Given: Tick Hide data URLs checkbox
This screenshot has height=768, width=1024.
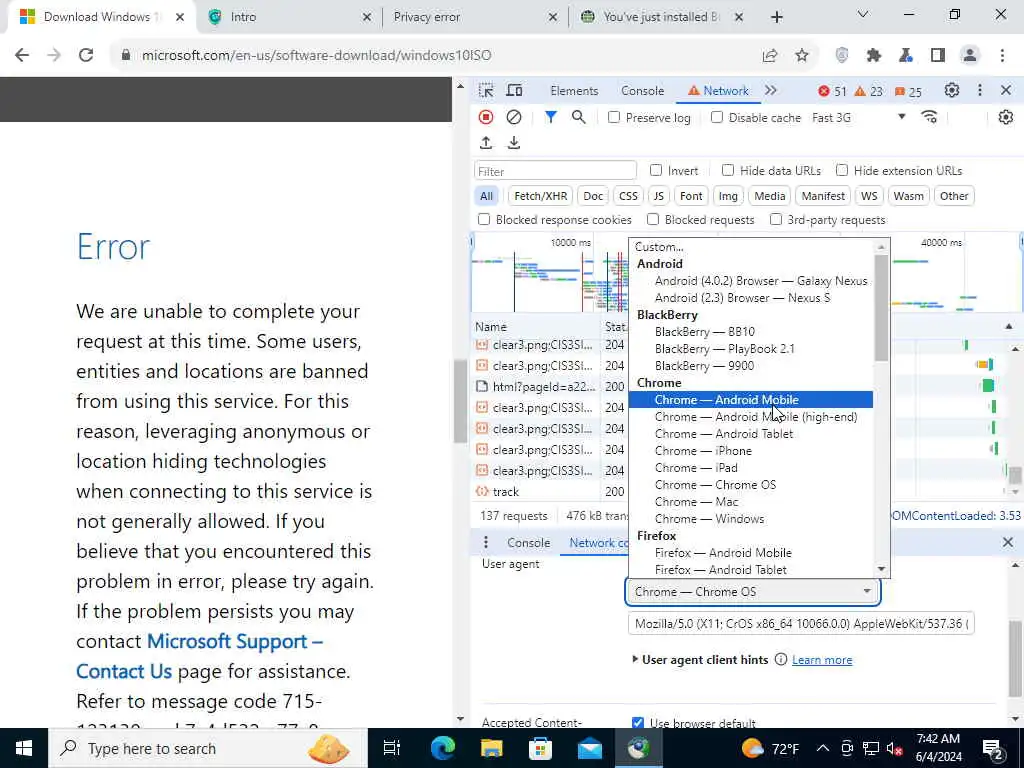Looking at the screenshot, I should [x=728, y=170].
